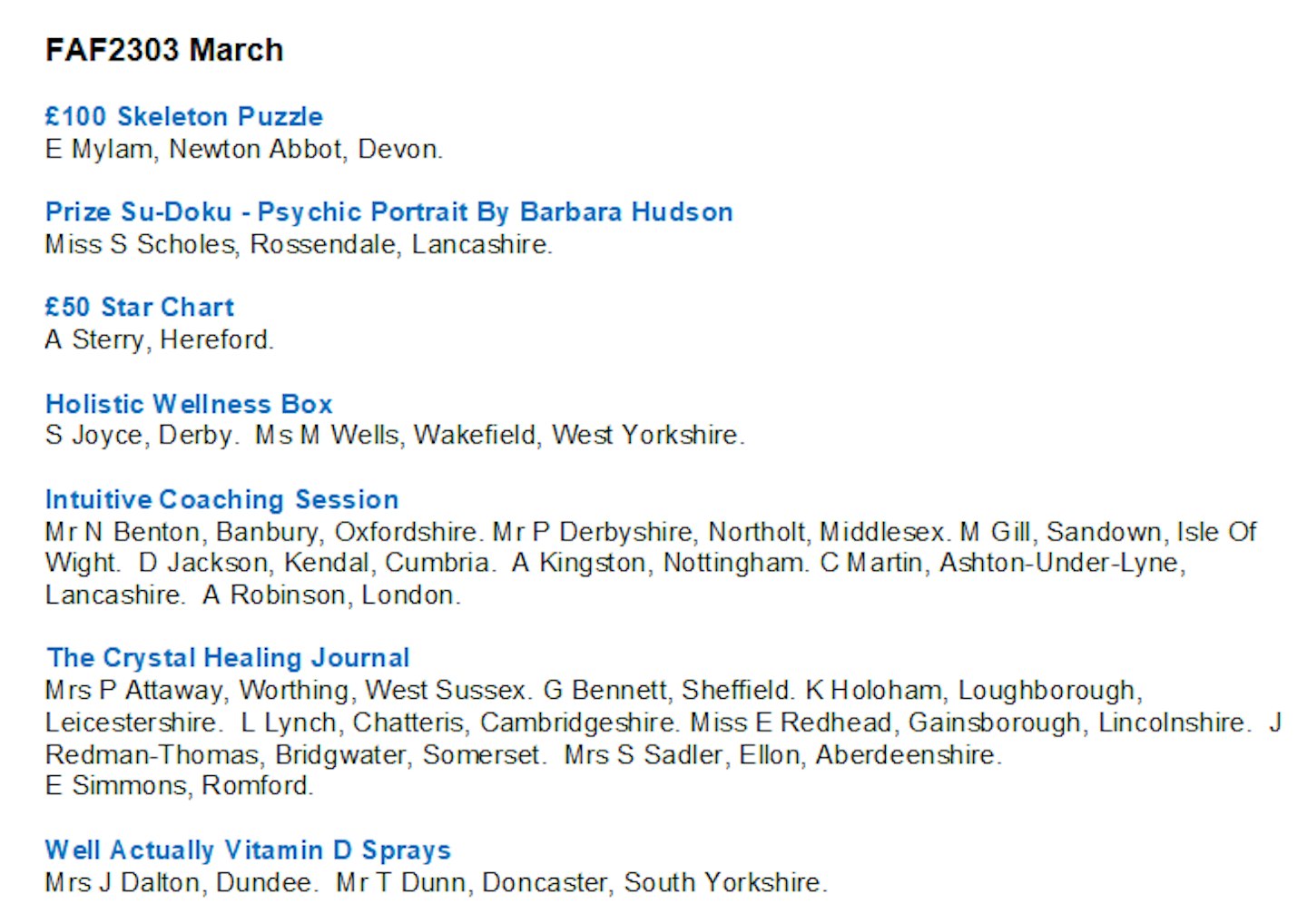Click Mr N Benton, Banbury entry

(x=264, y=531)
